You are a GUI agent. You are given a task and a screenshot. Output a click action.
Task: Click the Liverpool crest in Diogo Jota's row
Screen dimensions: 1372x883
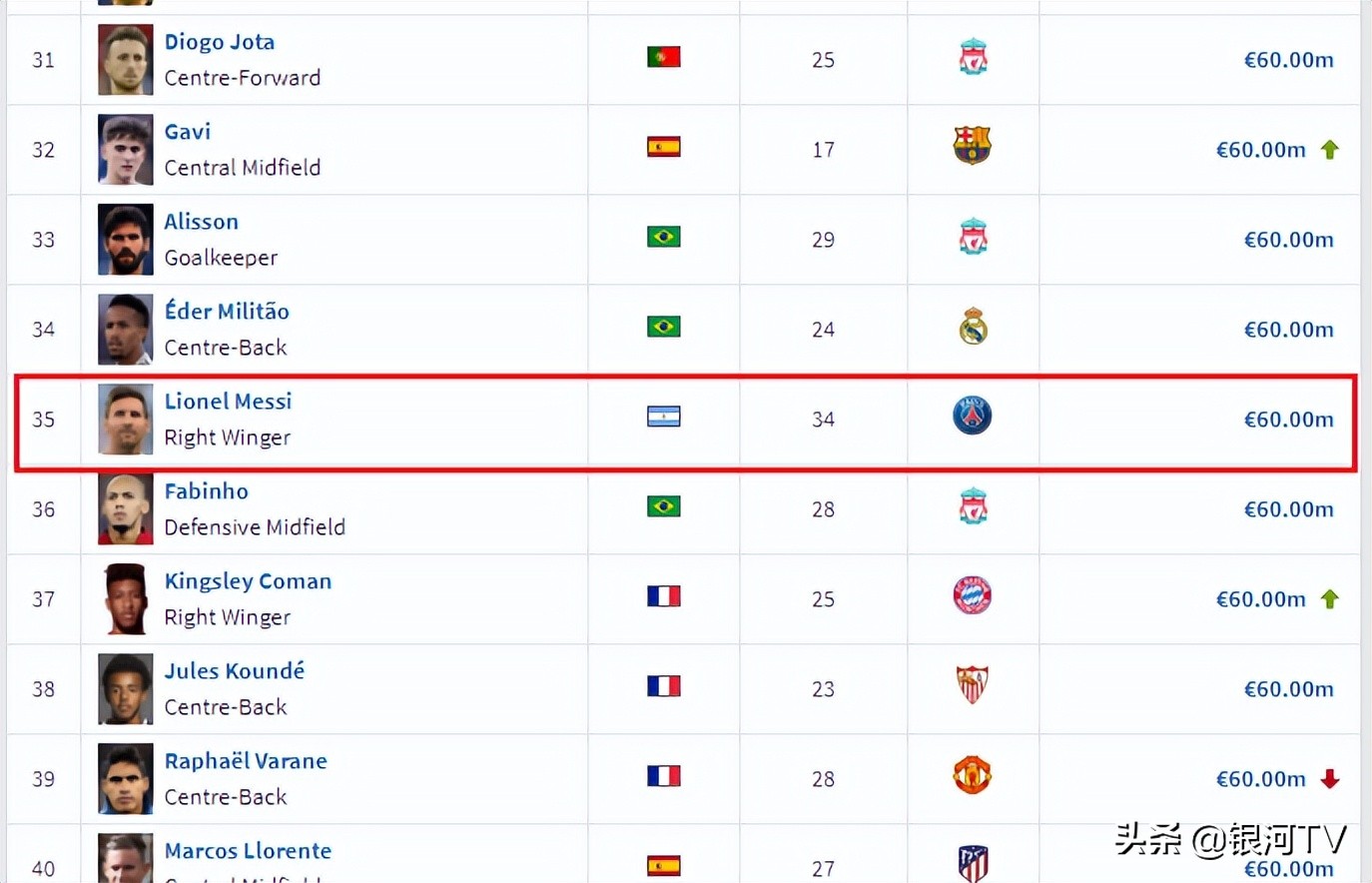pos(973,58)
